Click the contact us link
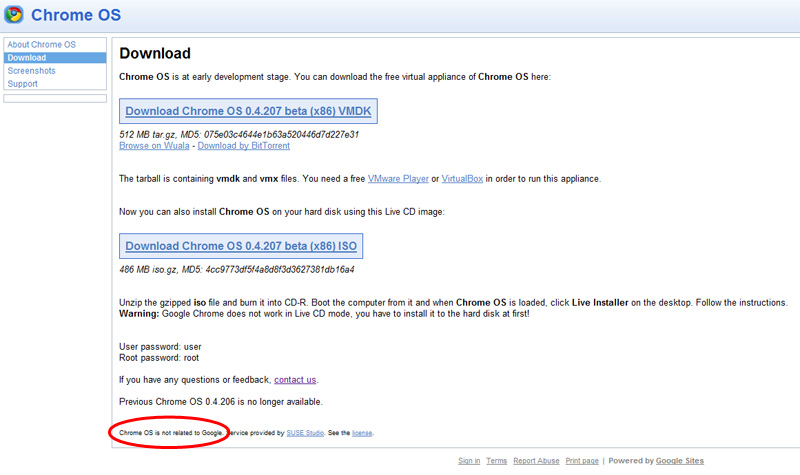The height and width of the screenshot is (475, 800). 295,380
